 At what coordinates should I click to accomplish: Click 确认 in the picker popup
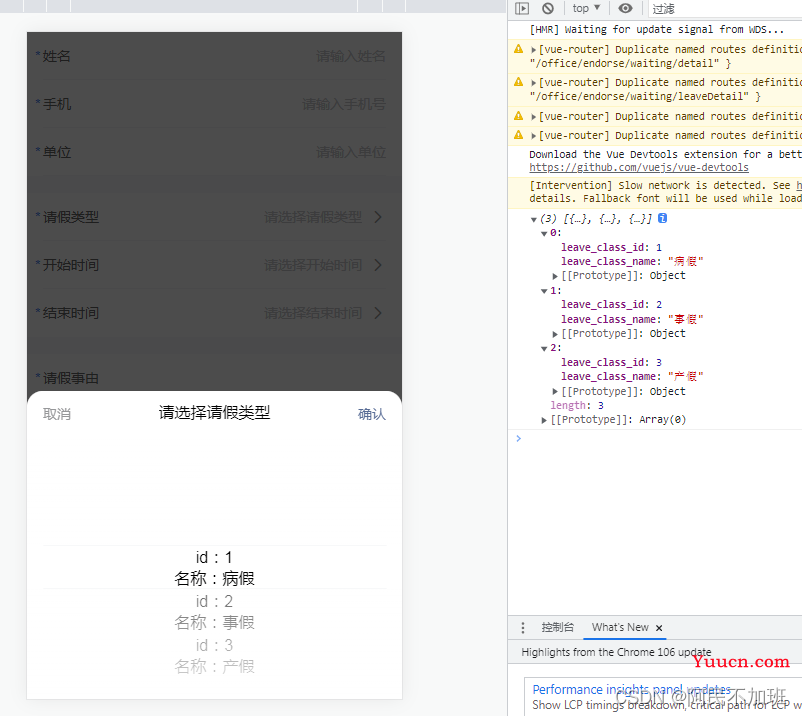coord(372,414)
